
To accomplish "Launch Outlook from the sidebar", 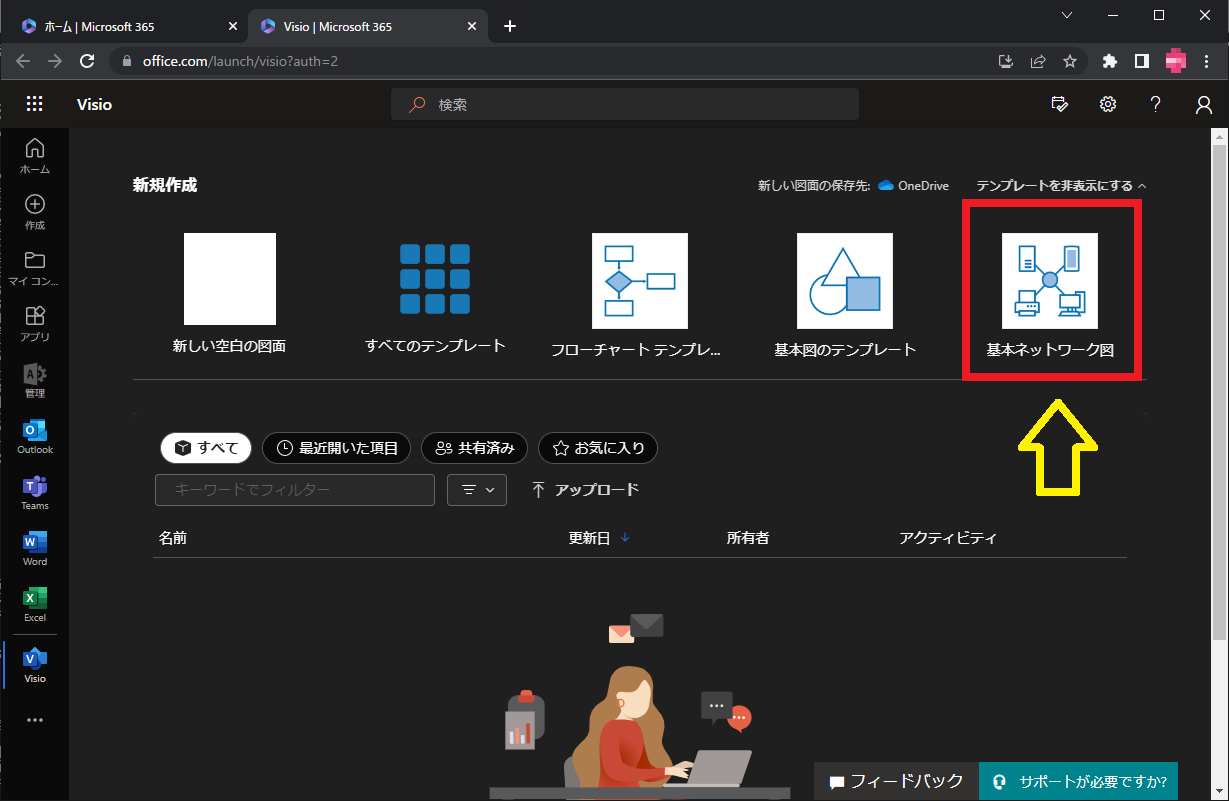I will pos(35,437).
